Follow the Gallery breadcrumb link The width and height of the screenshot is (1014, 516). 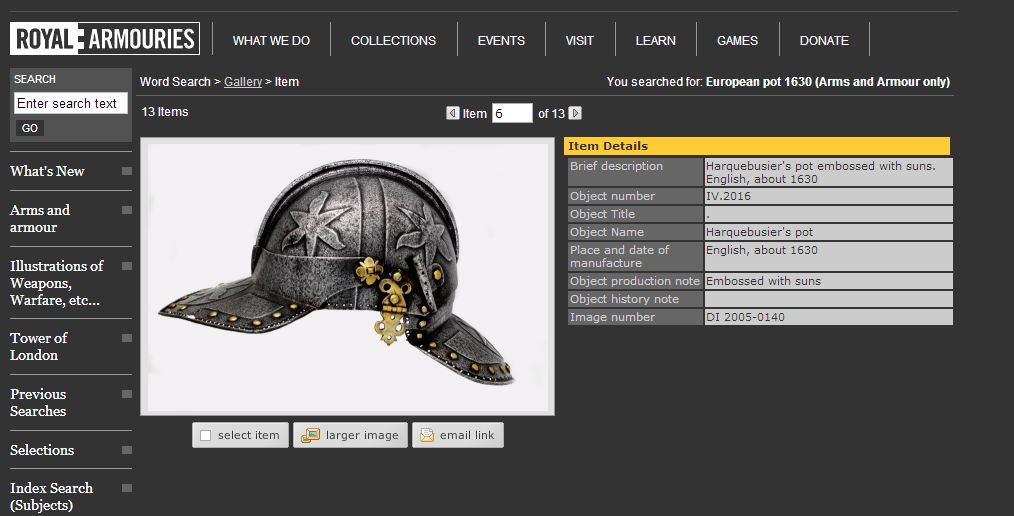243,82
